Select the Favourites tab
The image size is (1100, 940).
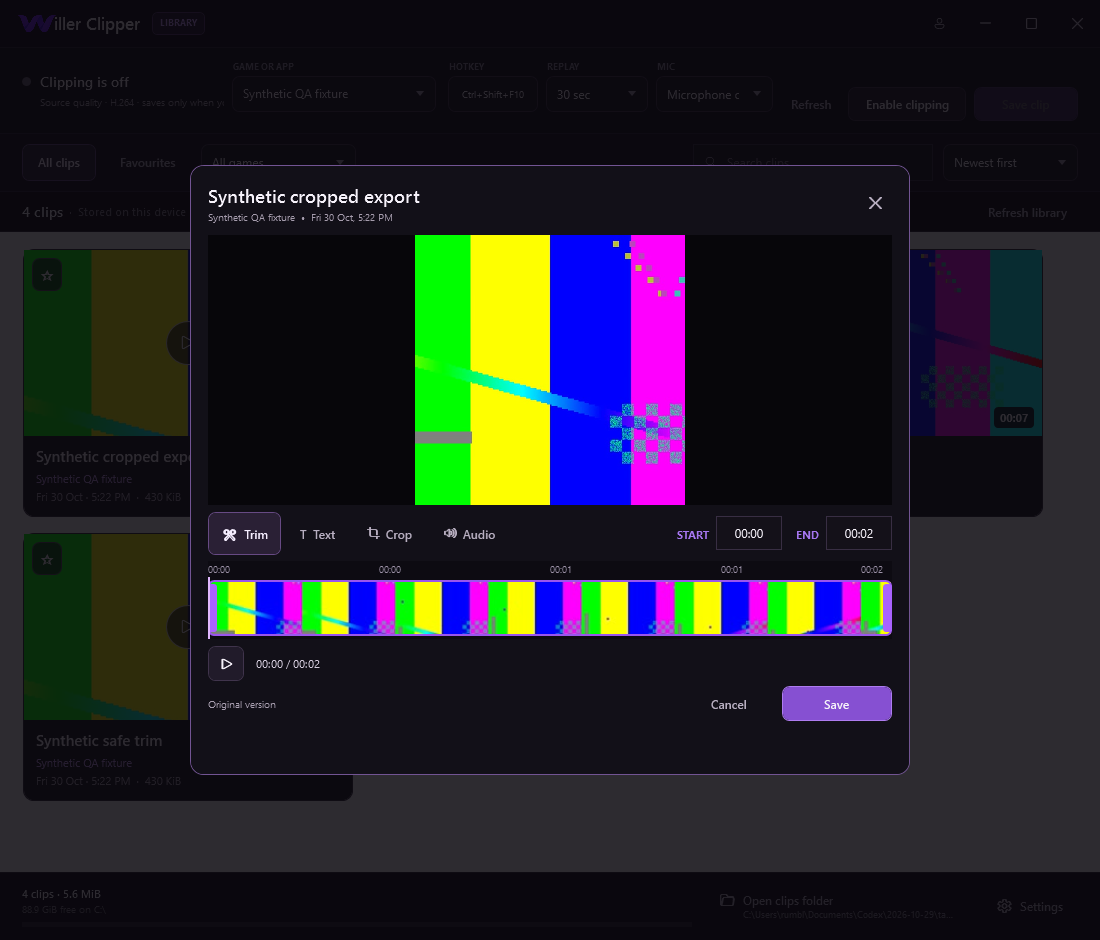click(x=147, y=163)
